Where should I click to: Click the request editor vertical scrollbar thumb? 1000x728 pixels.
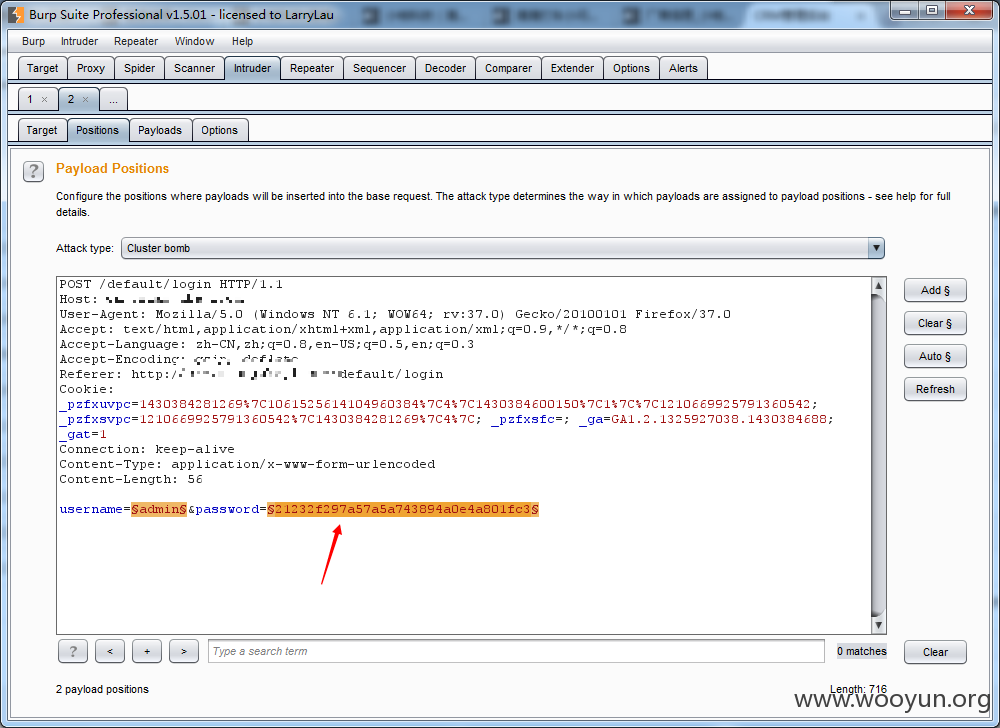878,456
